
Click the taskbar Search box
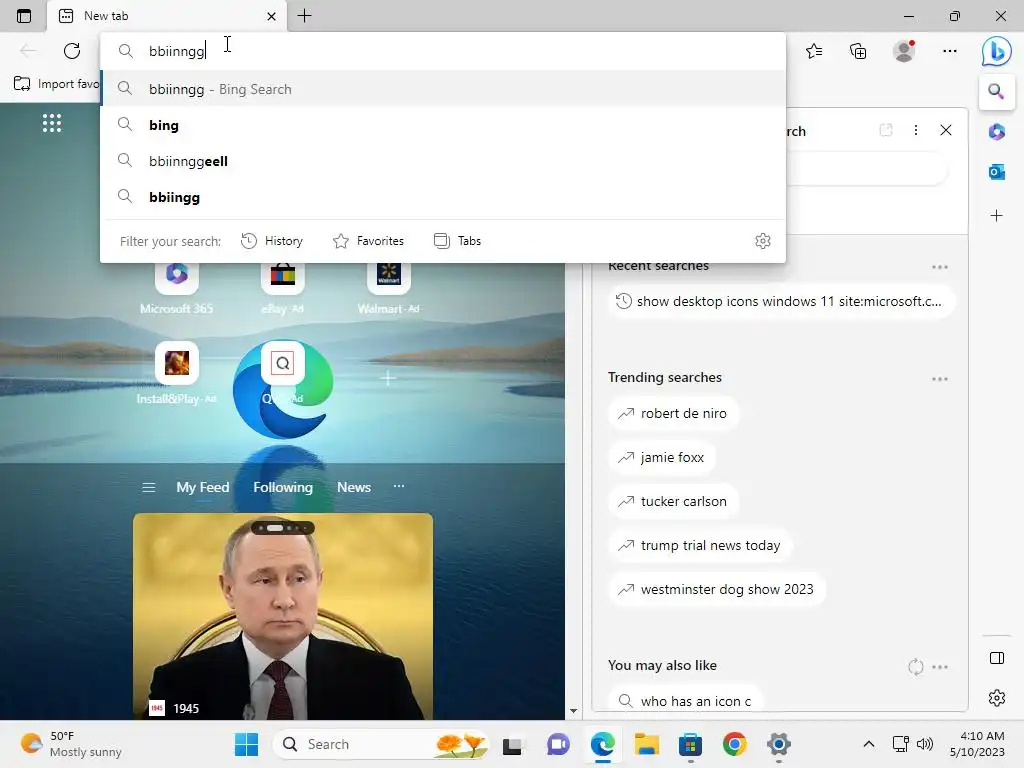(381, 744)
